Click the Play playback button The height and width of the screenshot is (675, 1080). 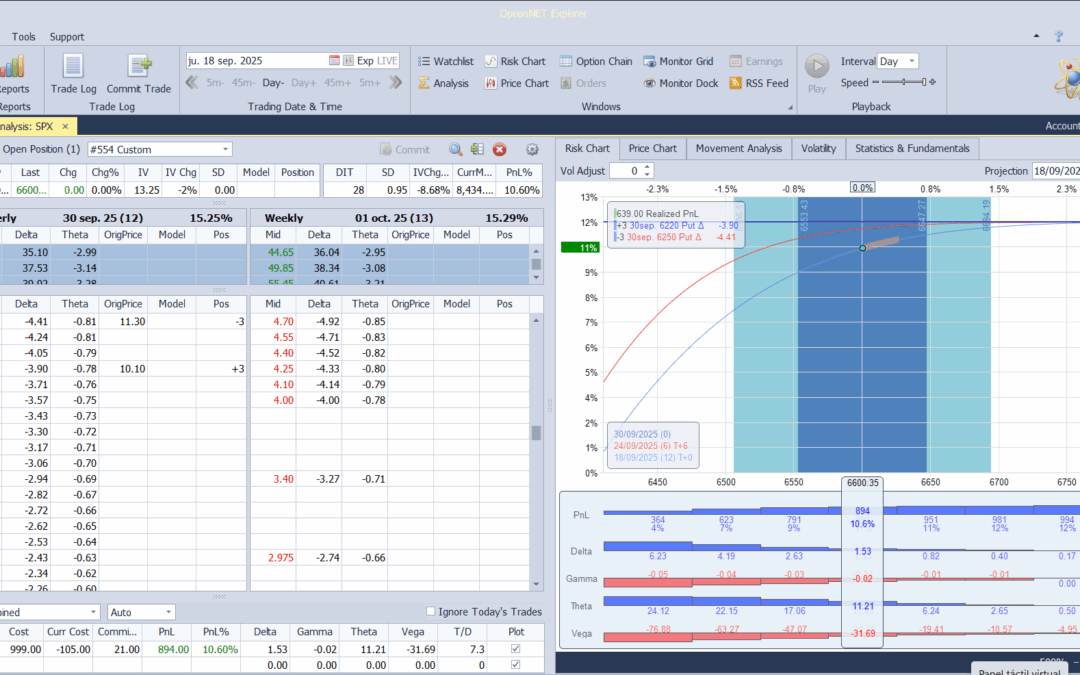coord(817,72)
